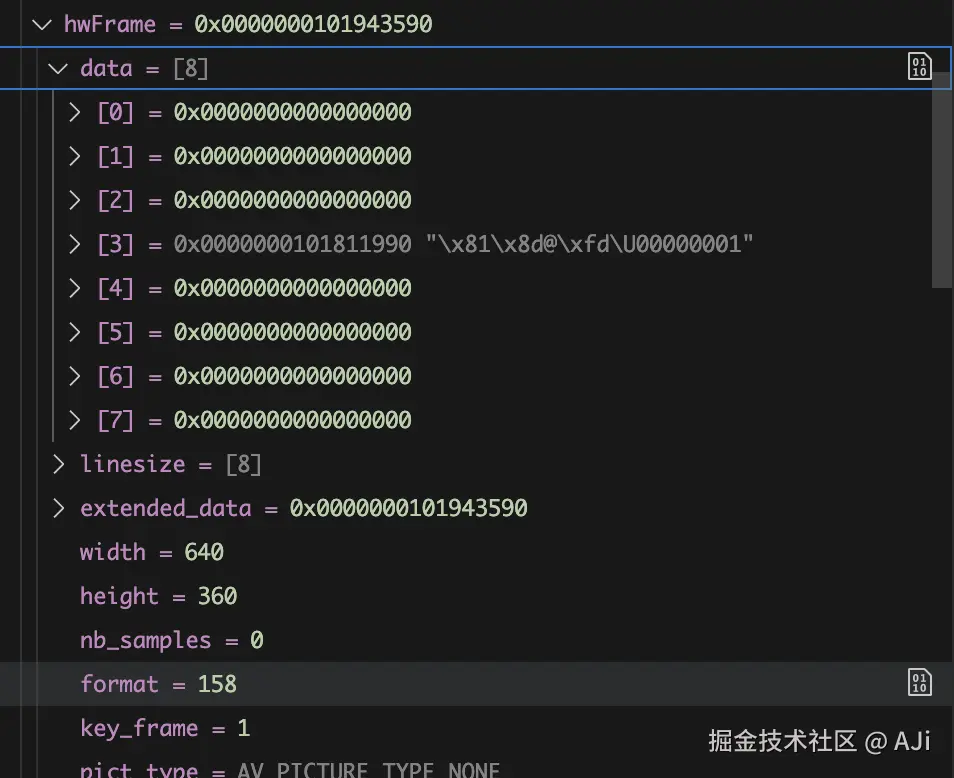Expand the extended_data pointer
The width and height of the screenshot is (954, 778).
point(58,508)
